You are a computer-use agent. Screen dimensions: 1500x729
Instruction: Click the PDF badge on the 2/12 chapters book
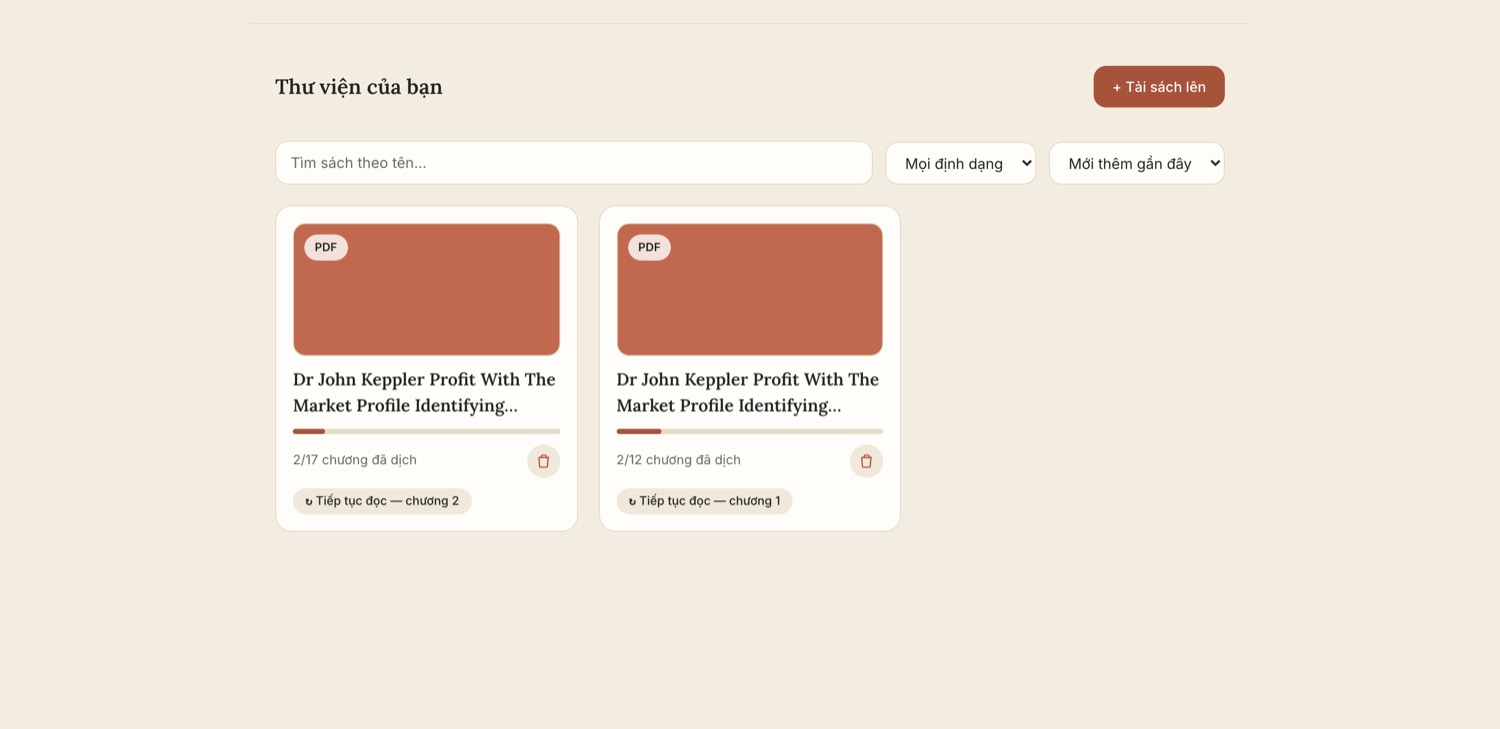pos(649,247)
